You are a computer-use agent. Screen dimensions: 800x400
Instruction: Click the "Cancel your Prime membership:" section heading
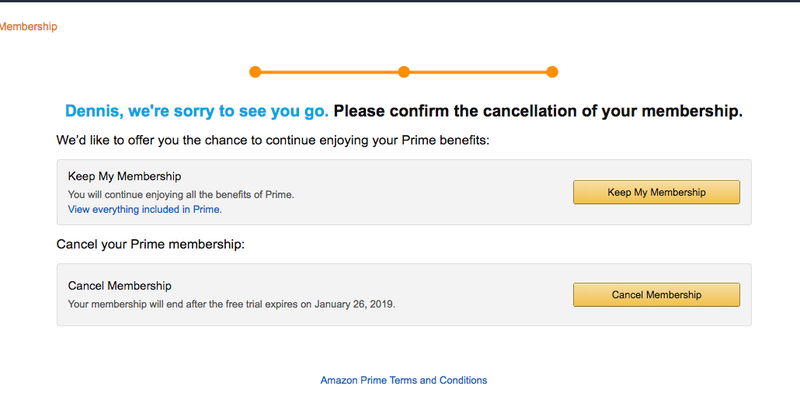click(151, 244)
